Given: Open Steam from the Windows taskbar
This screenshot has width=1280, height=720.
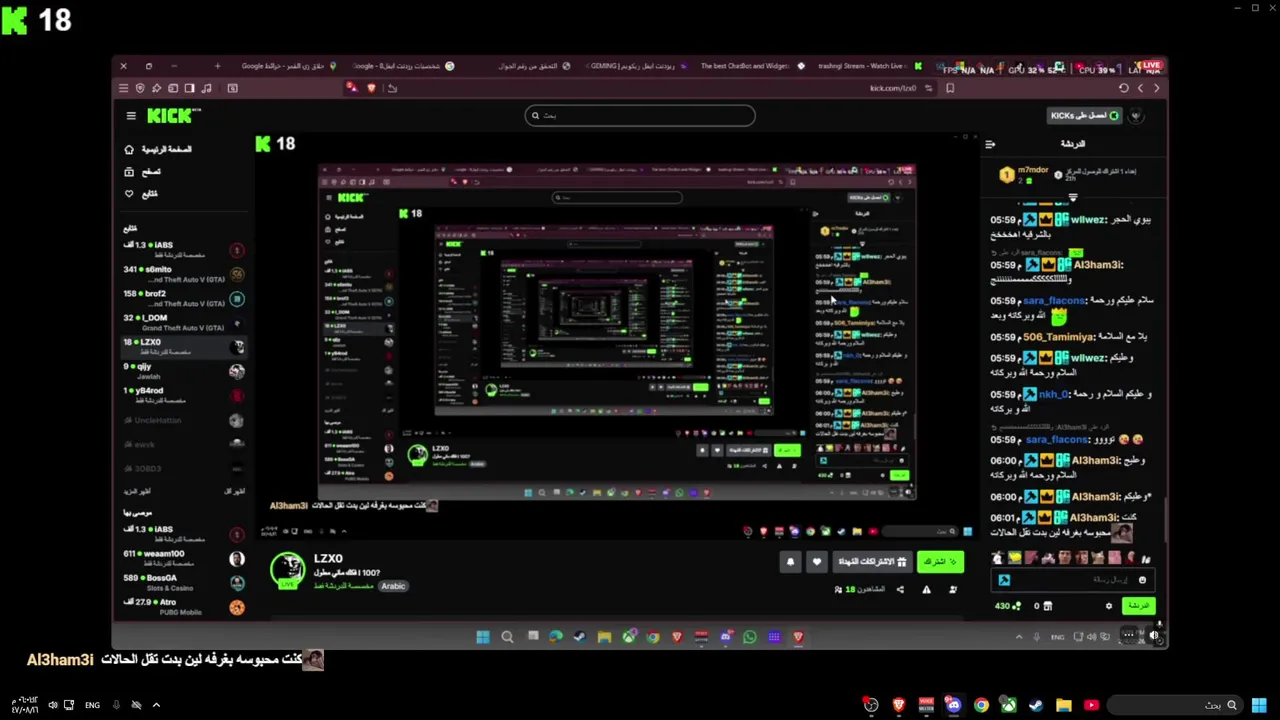Looking at the screenshot, I should click(x=1036, y=705).
